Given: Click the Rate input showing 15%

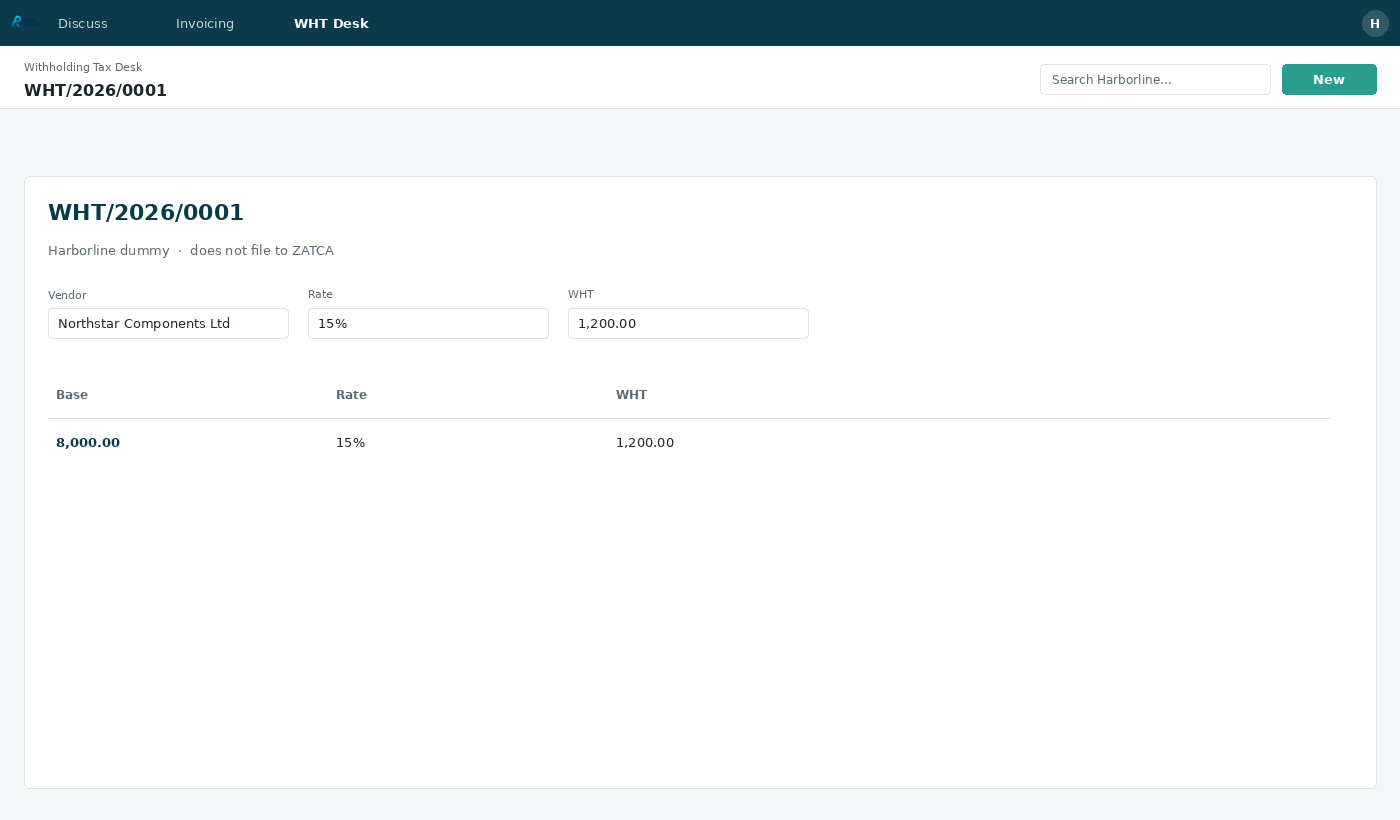Looking at the screenshot, I should 428,323.
